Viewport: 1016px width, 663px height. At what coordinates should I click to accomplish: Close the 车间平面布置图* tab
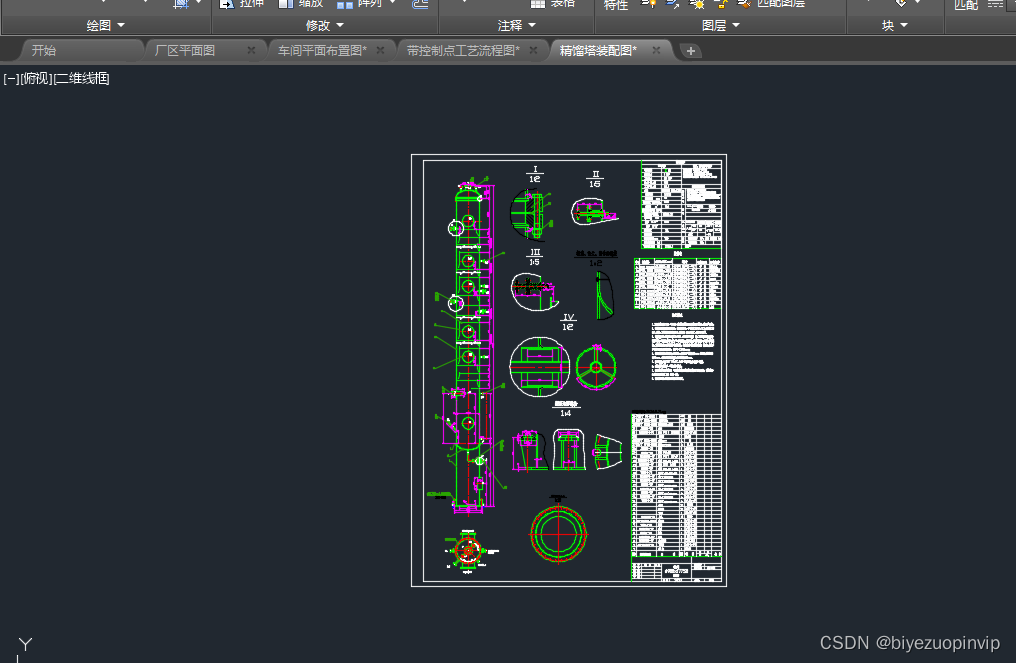tap(380, 51)
